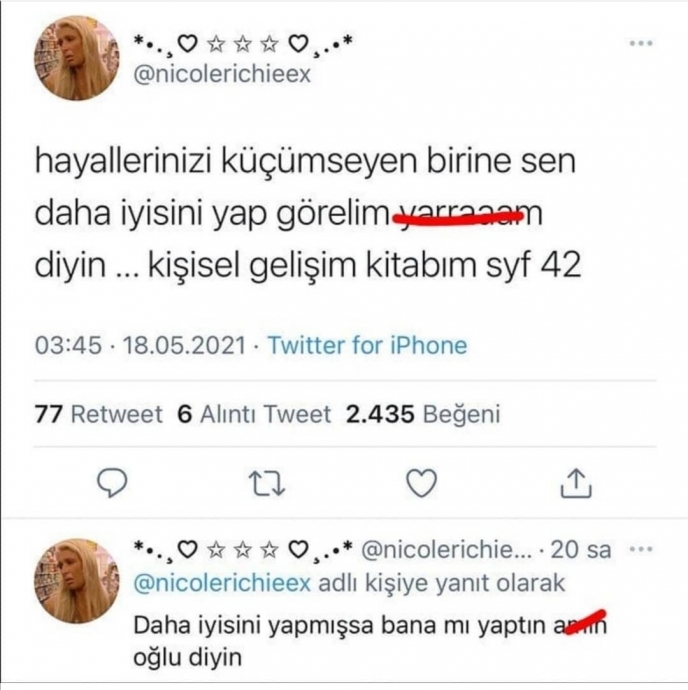Click the reply's 20 sa timestamp

click(x=581, y=550)
